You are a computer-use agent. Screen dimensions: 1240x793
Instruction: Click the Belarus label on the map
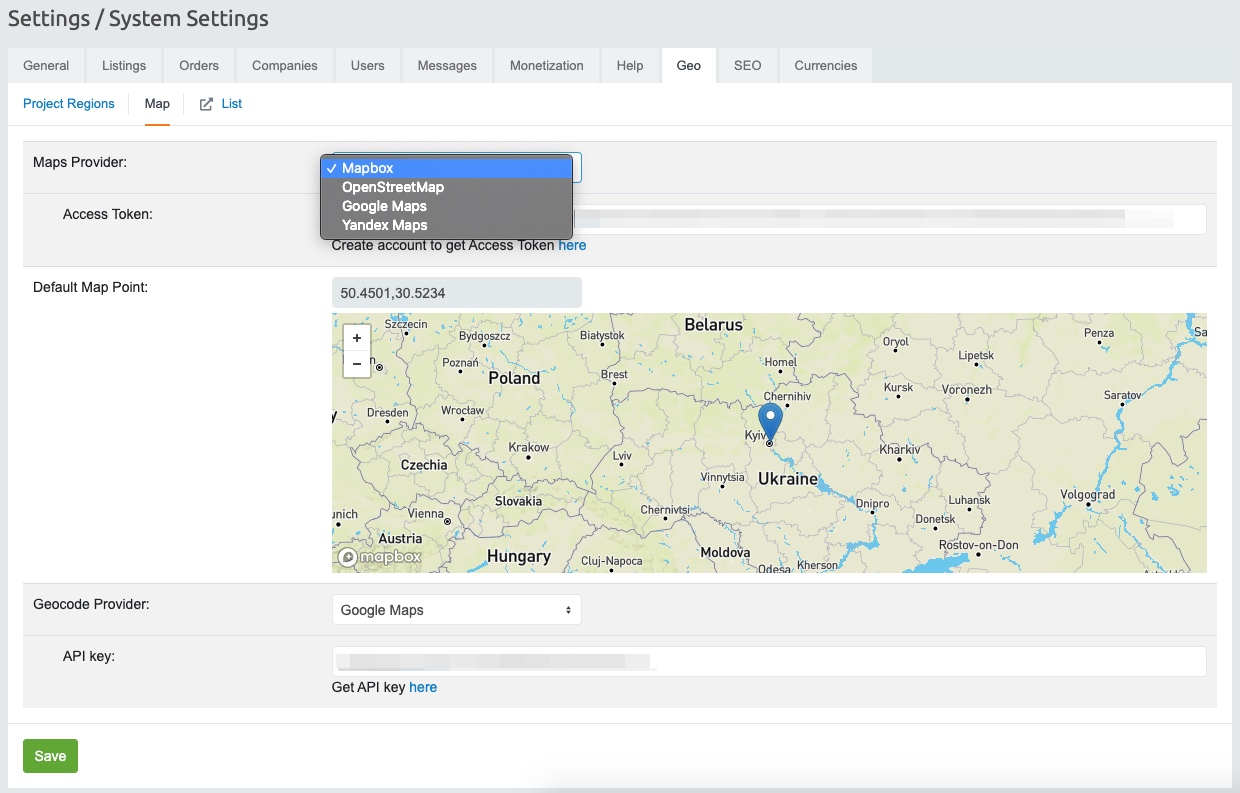click(714, 324)
